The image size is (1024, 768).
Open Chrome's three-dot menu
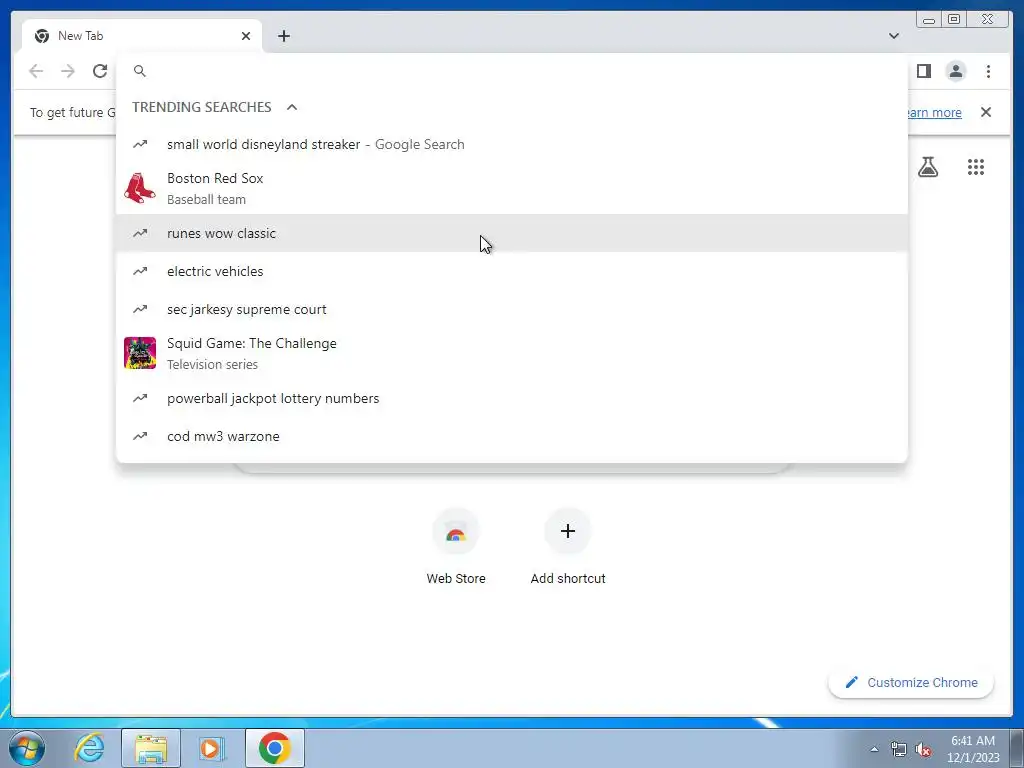[988, 71]
